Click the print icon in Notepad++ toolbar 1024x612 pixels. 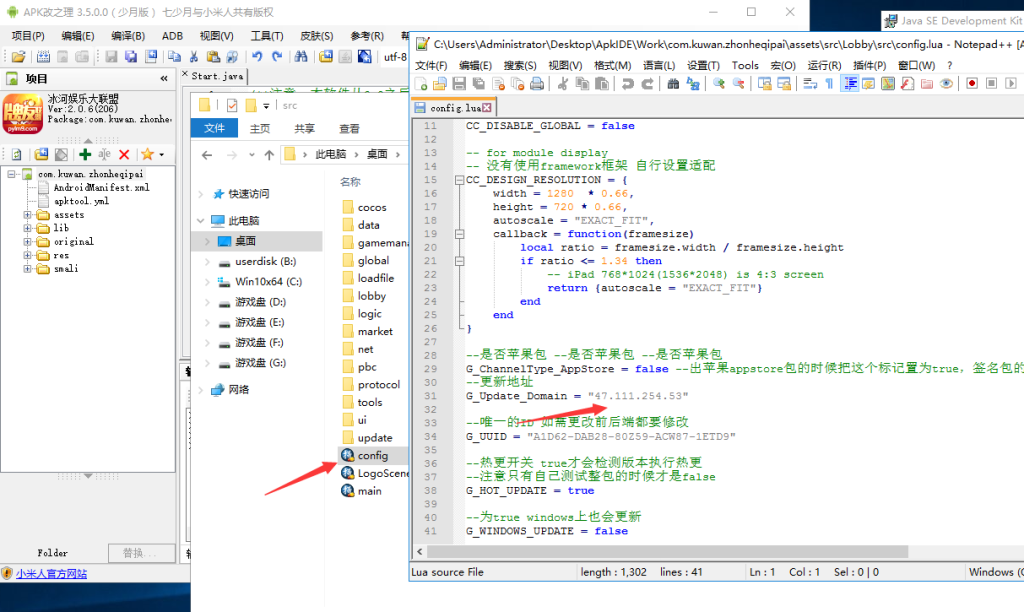(536, 84)
